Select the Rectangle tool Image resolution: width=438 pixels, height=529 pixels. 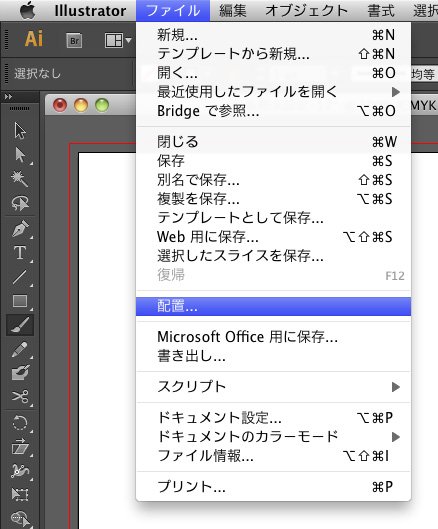(x=20, y=301)
